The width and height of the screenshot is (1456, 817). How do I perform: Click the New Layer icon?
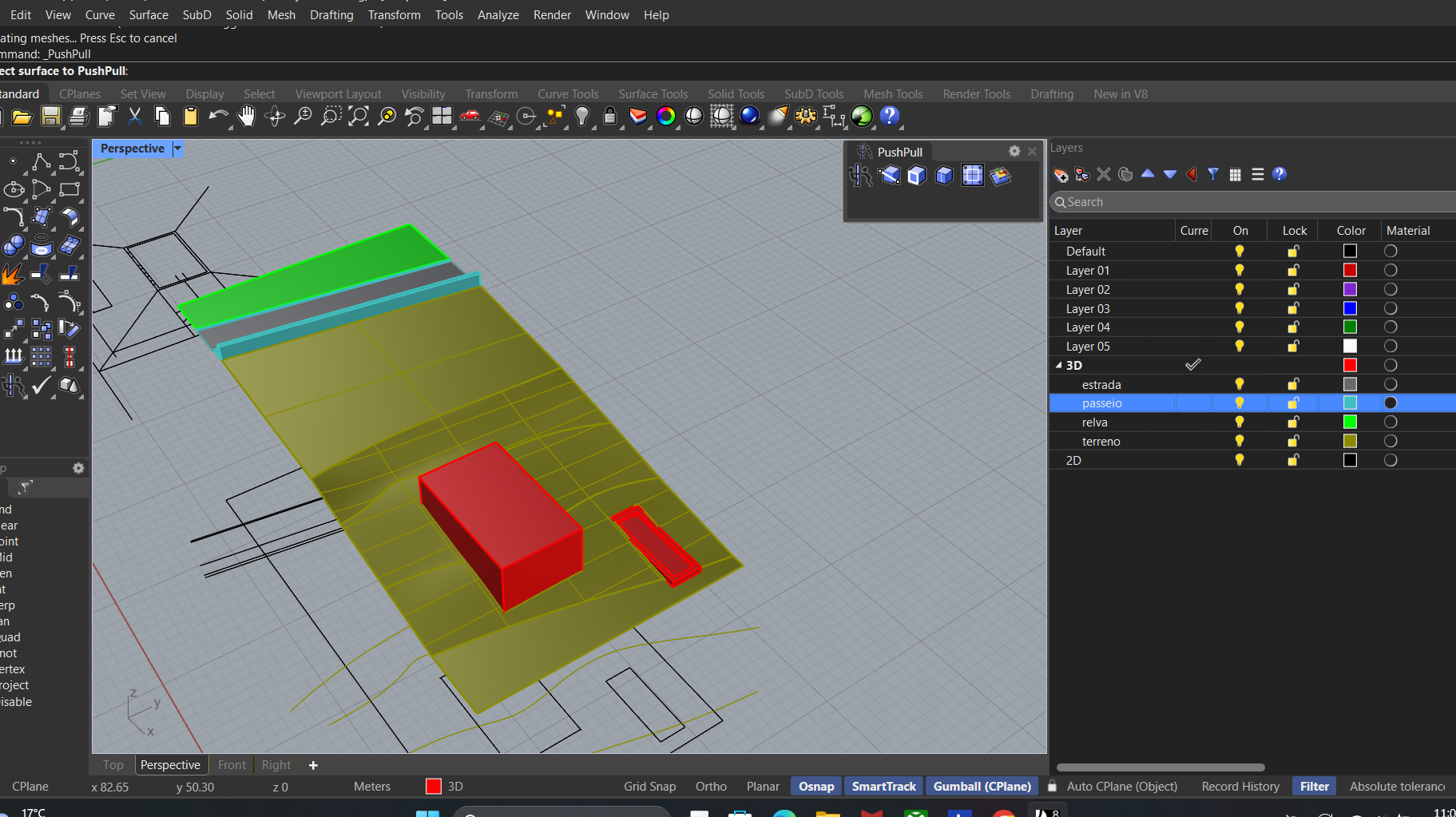pos(1061,175)
